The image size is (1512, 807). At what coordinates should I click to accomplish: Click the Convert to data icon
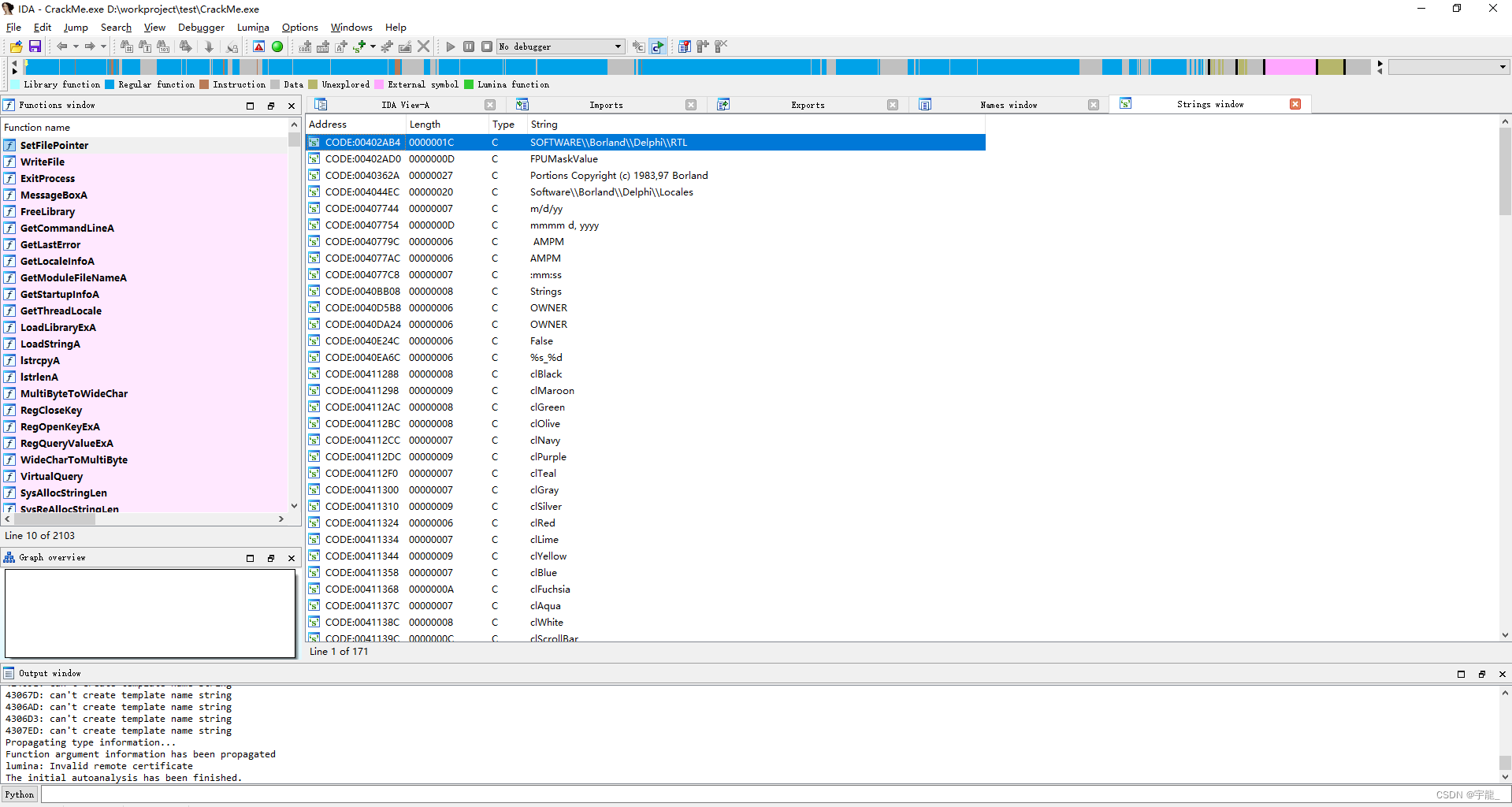tap(323, 46)
